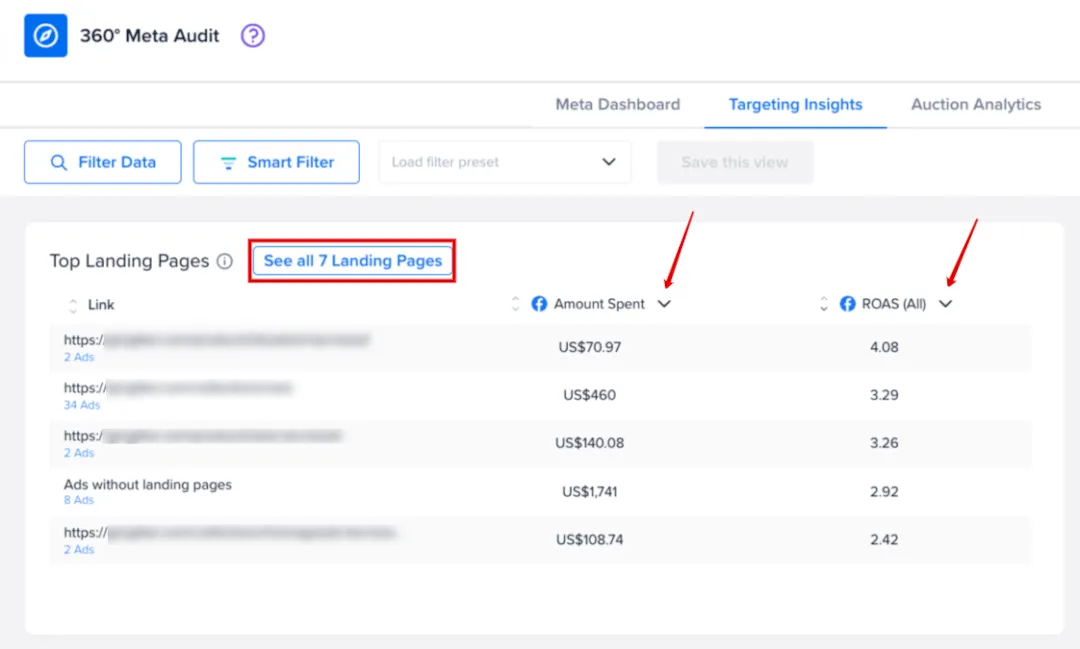Open the Load filter preset dropdown
Screen dimensions: 1080x649
[505, 162]
